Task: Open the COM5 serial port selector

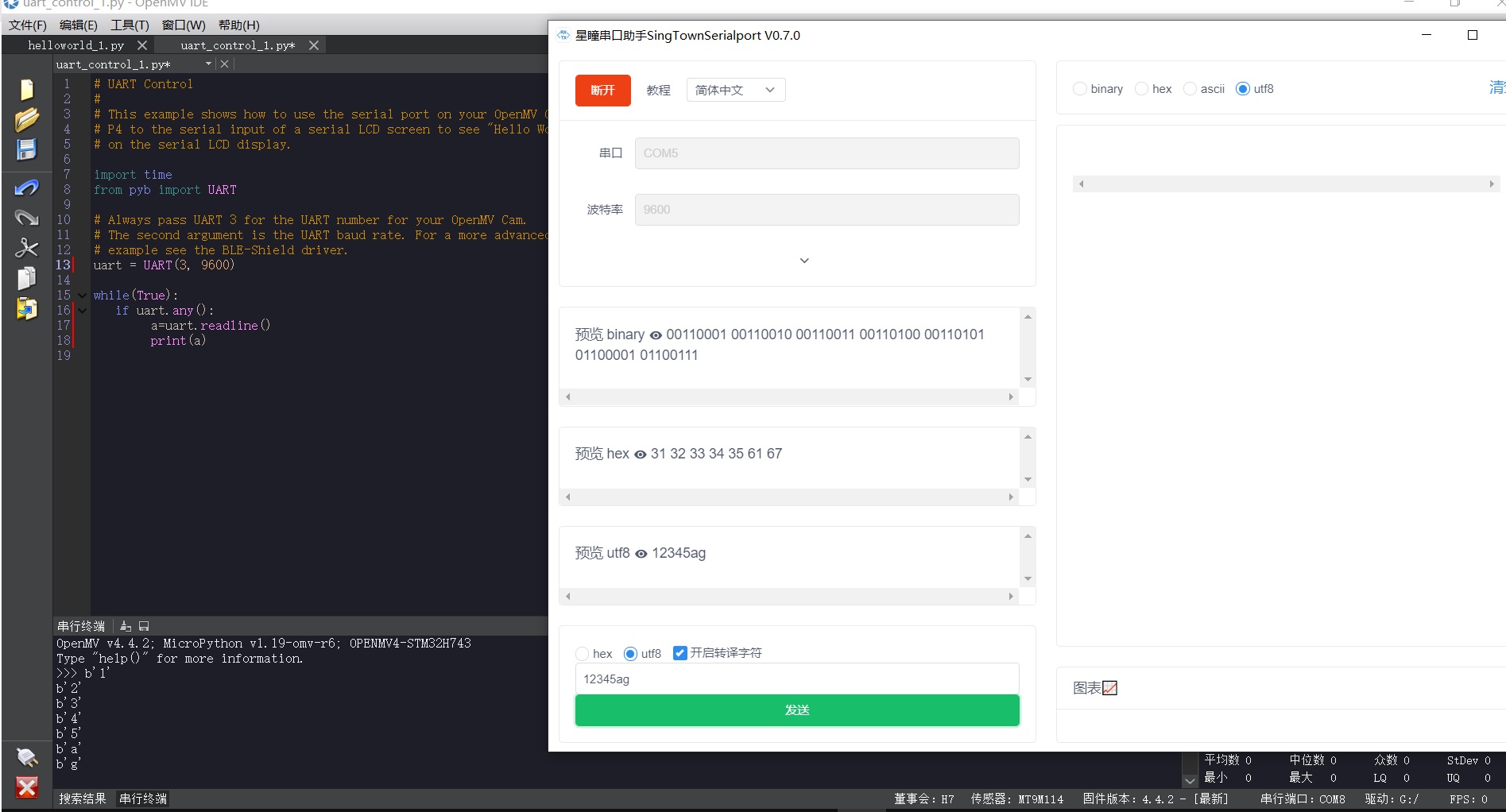Action: point(827,153)
